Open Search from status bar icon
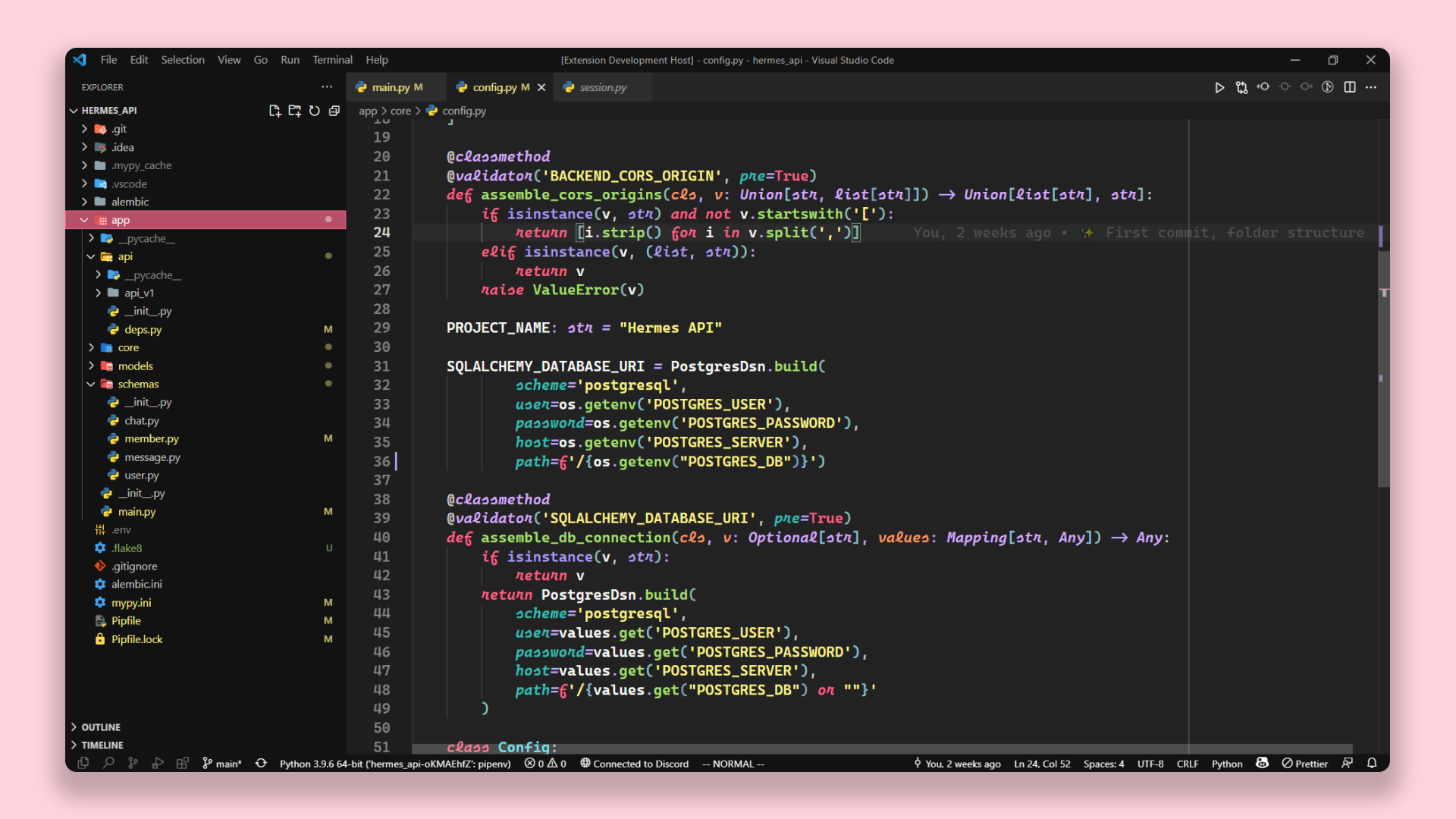This screenshot has height=819, width=1456. tap(108, 763)
